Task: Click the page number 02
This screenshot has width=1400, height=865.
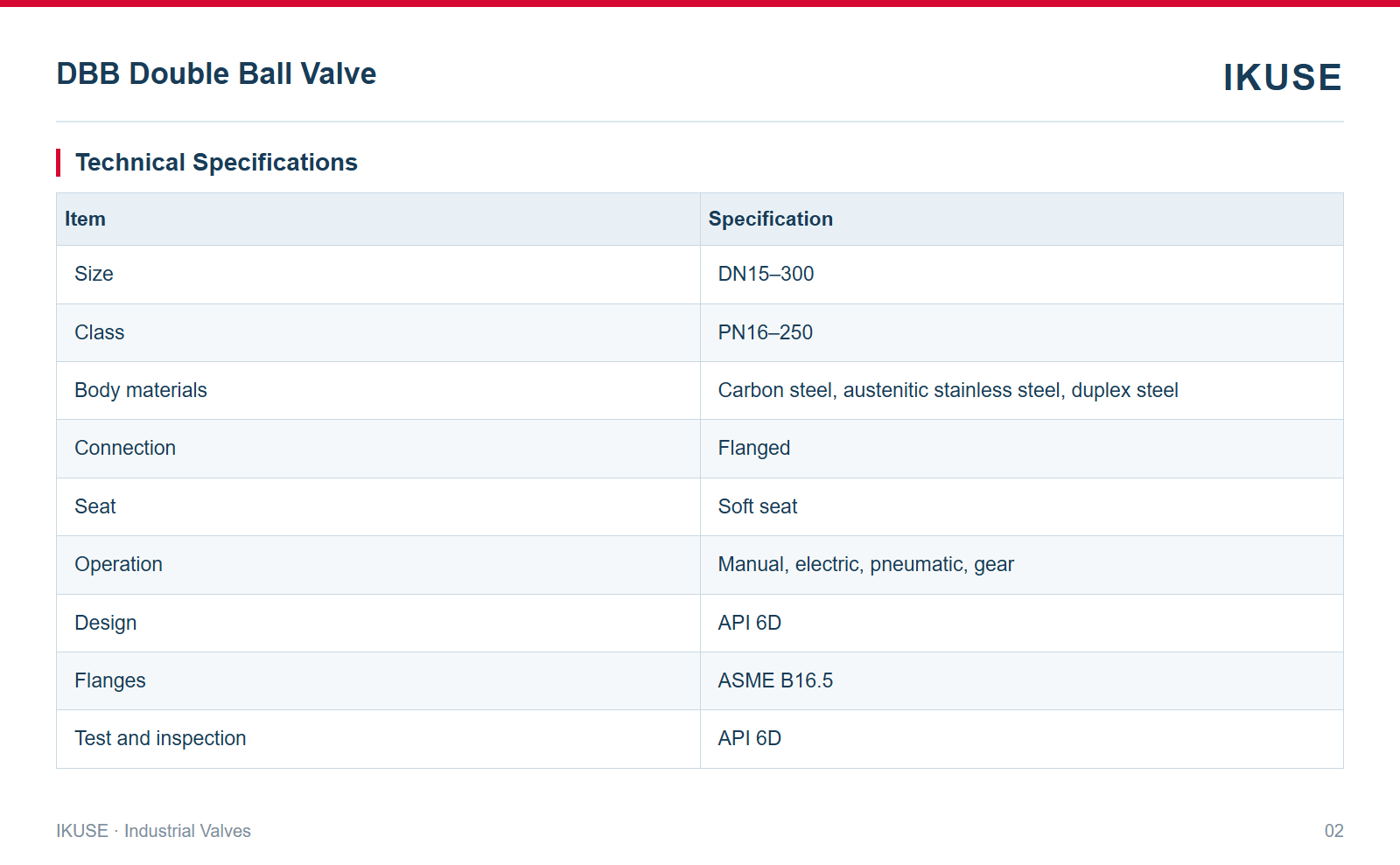Action: (x=1333, y=831)
